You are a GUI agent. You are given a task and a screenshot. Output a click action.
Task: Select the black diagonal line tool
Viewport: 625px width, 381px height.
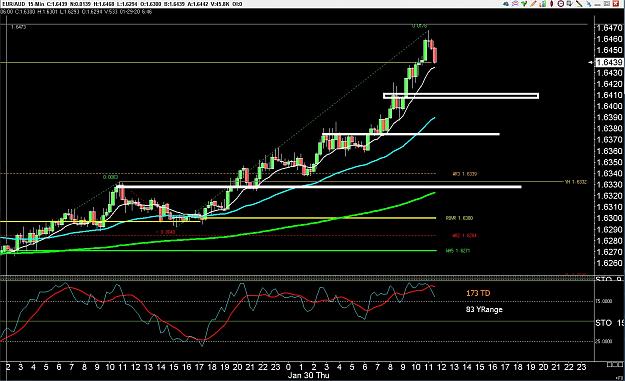579,4
